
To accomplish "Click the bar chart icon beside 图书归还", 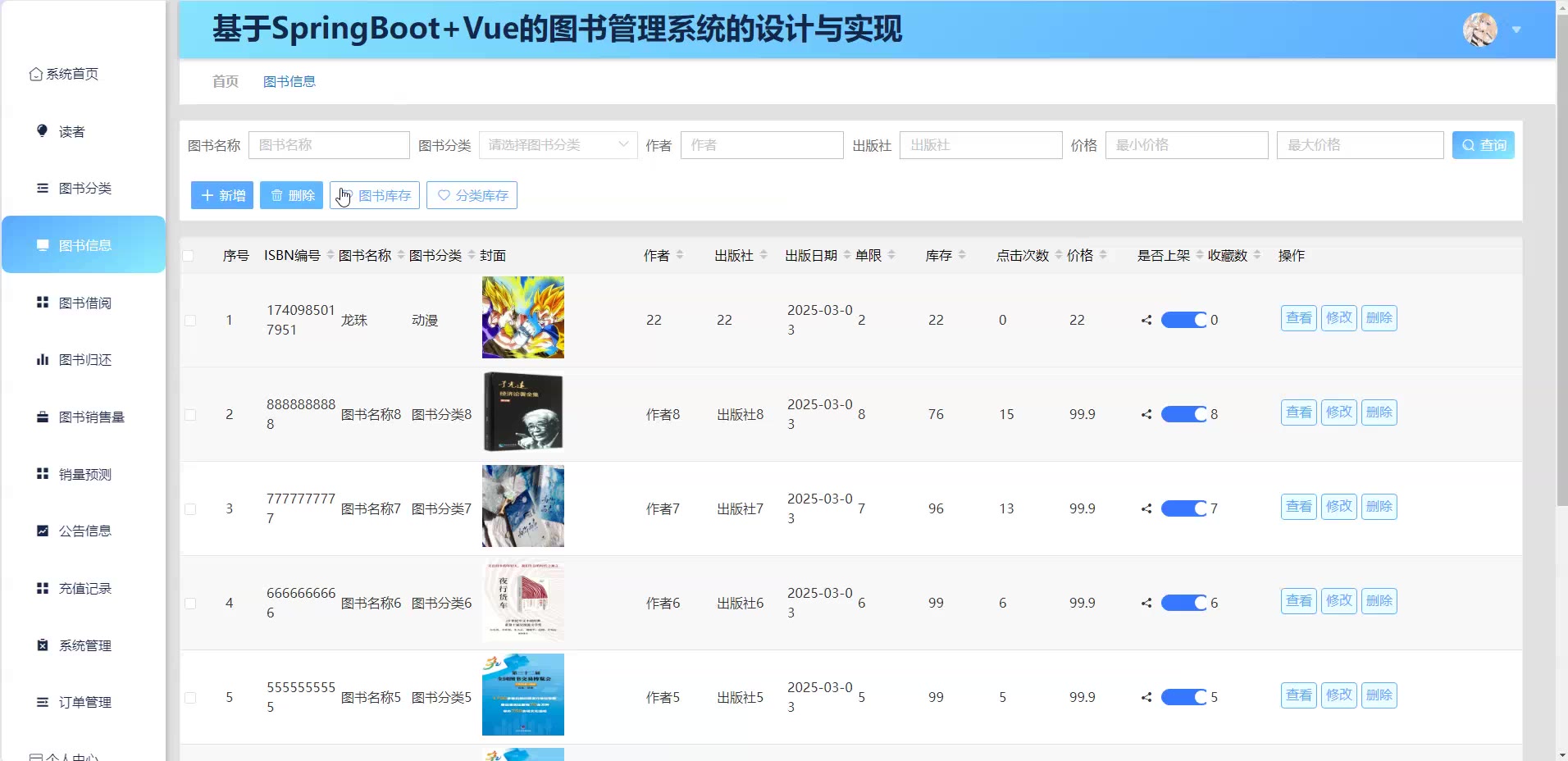I will pos(43,359).
